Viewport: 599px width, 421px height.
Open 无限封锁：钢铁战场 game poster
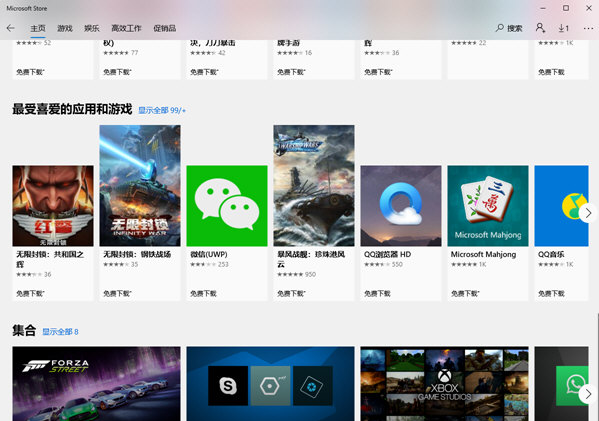[x=140, y=186]
